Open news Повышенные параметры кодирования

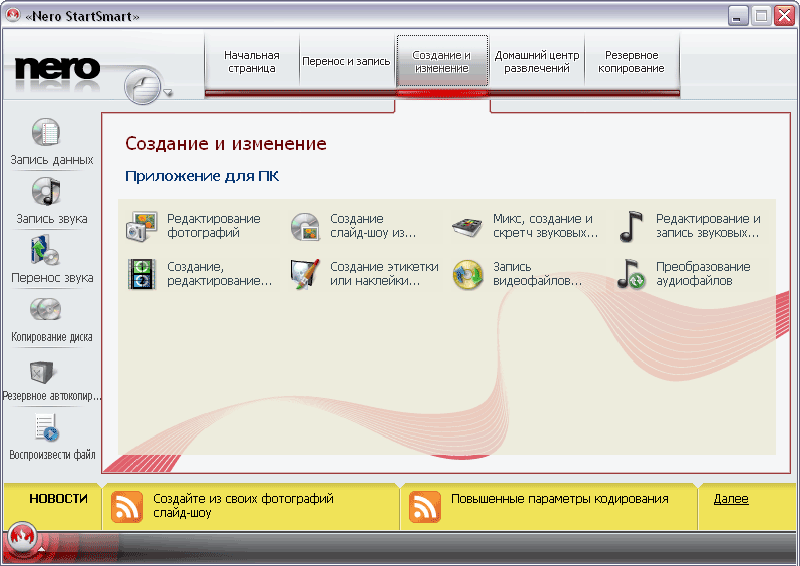click(560, 499)
